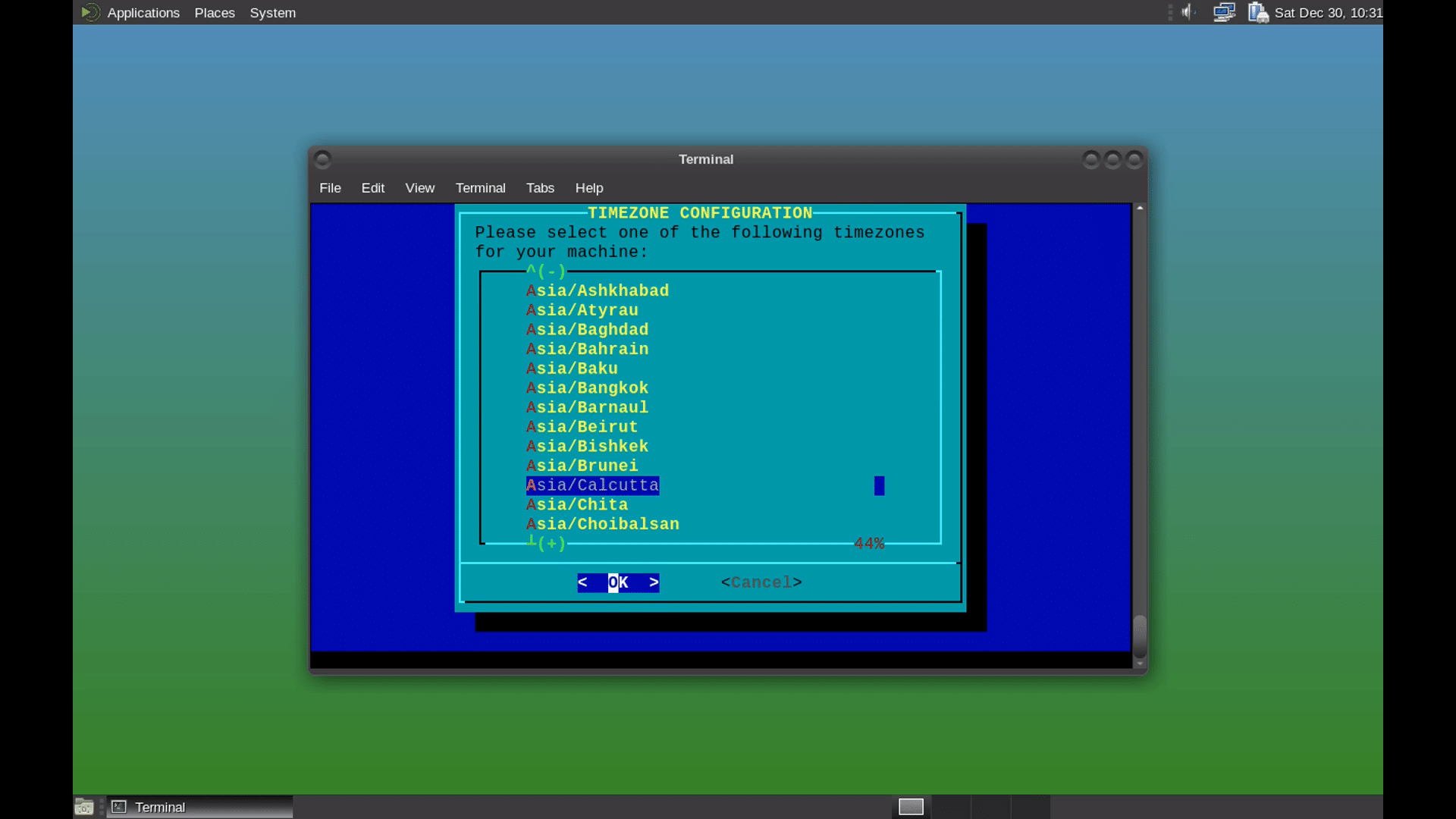The height and width of the screenshot is (819, 1456).
Task: Click the window menu button left of title
Action: [322, 159]
